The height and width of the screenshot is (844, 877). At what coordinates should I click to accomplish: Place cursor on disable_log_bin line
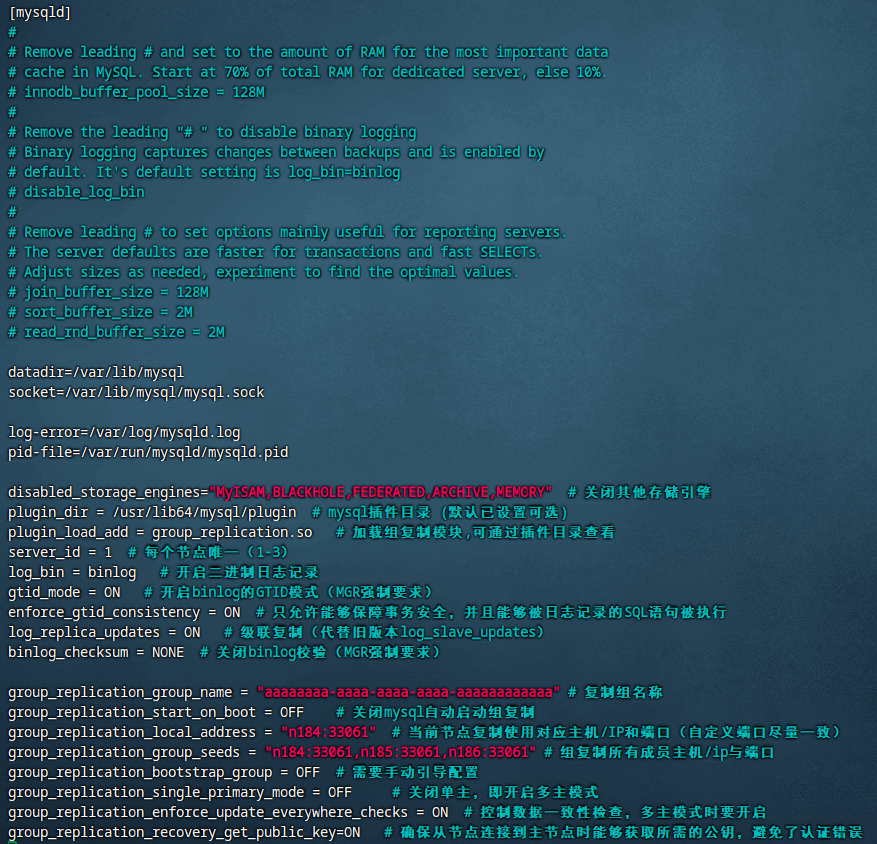(83, 192)
